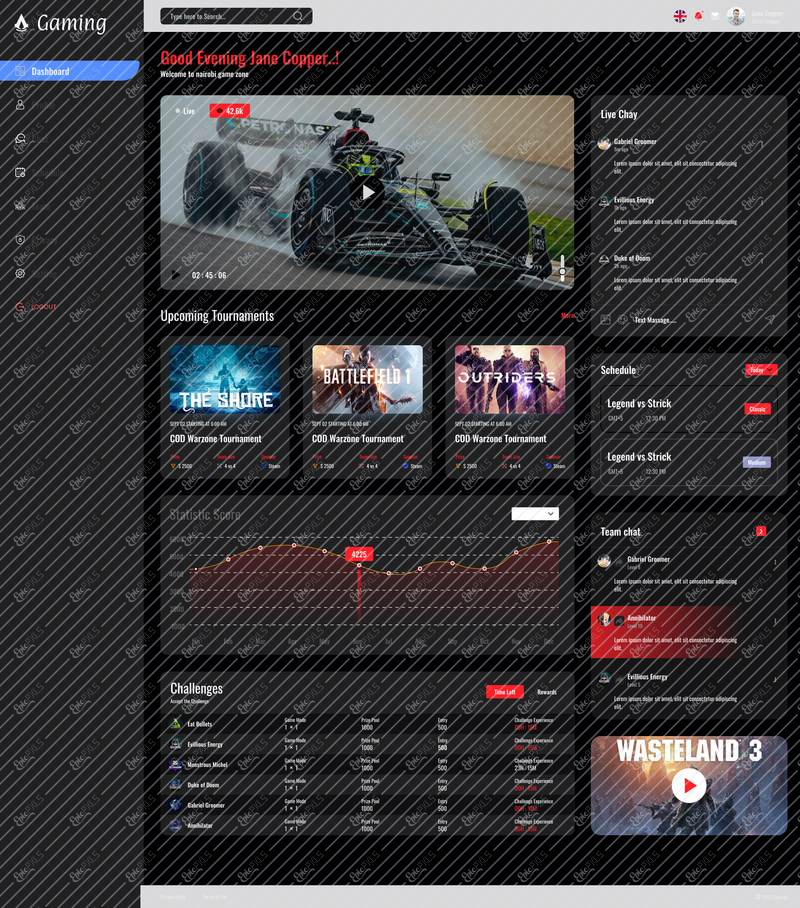Viewport: 800px width, 908px height.
Task: Open the Statistic Score period dropdown
Action: point(535,514)
